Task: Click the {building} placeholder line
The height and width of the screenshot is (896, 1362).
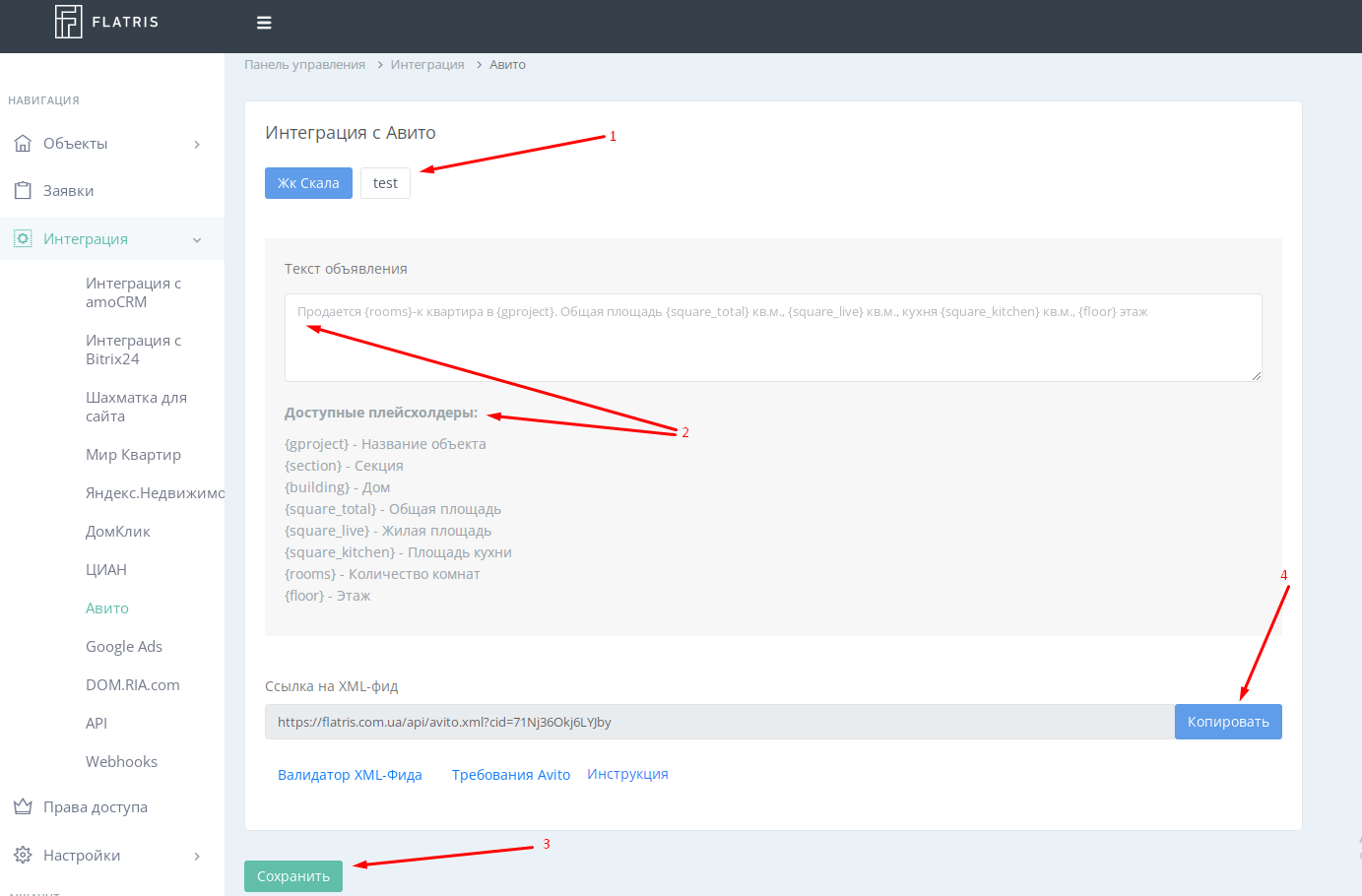Action: (337, 487)
